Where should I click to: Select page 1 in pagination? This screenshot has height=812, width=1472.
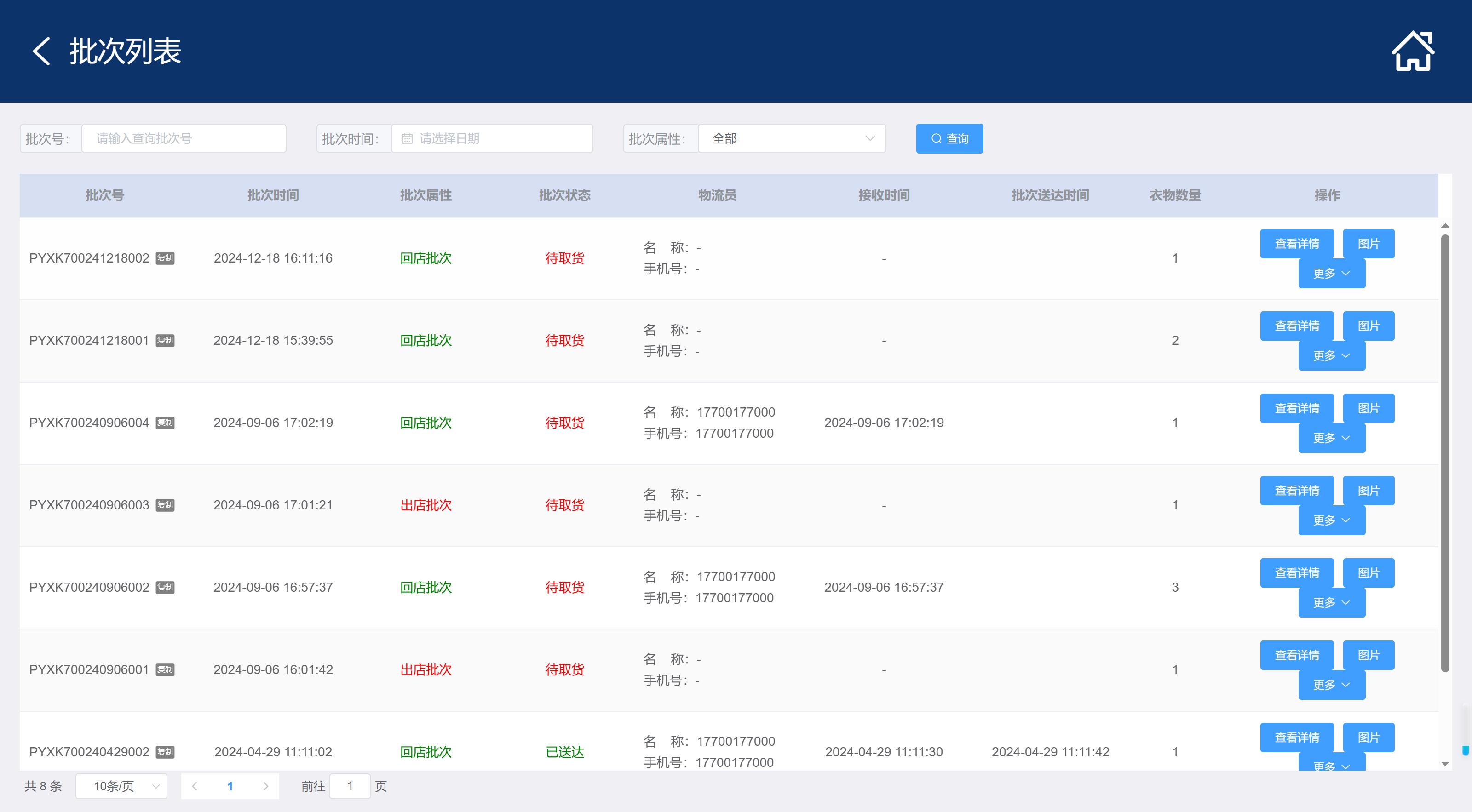(230, 786)
